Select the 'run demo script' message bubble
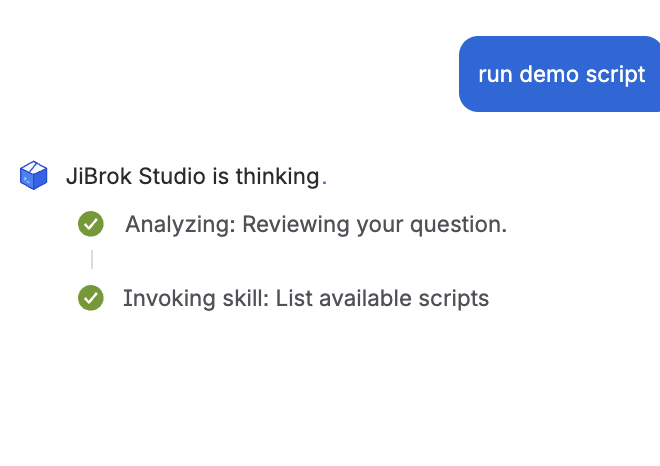Viewport: 660px width, 466px height. (561, 75)
